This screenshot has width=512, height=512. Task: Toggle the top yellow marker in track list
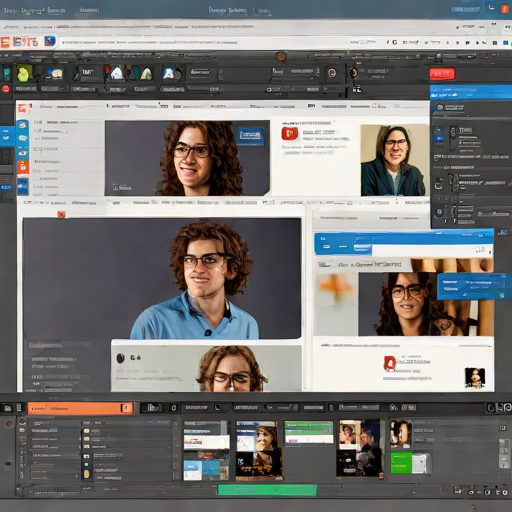86,431
